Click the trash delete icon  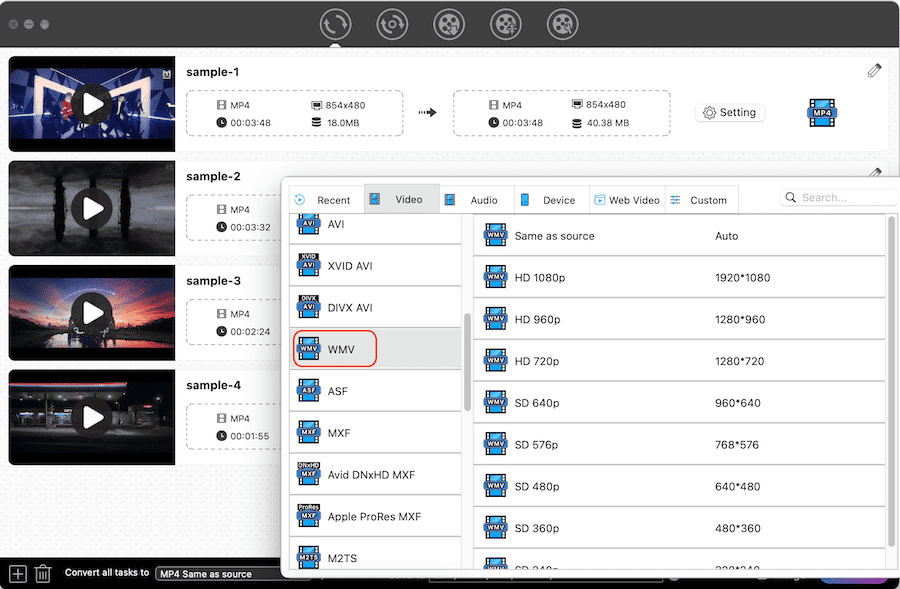point(43,574)
